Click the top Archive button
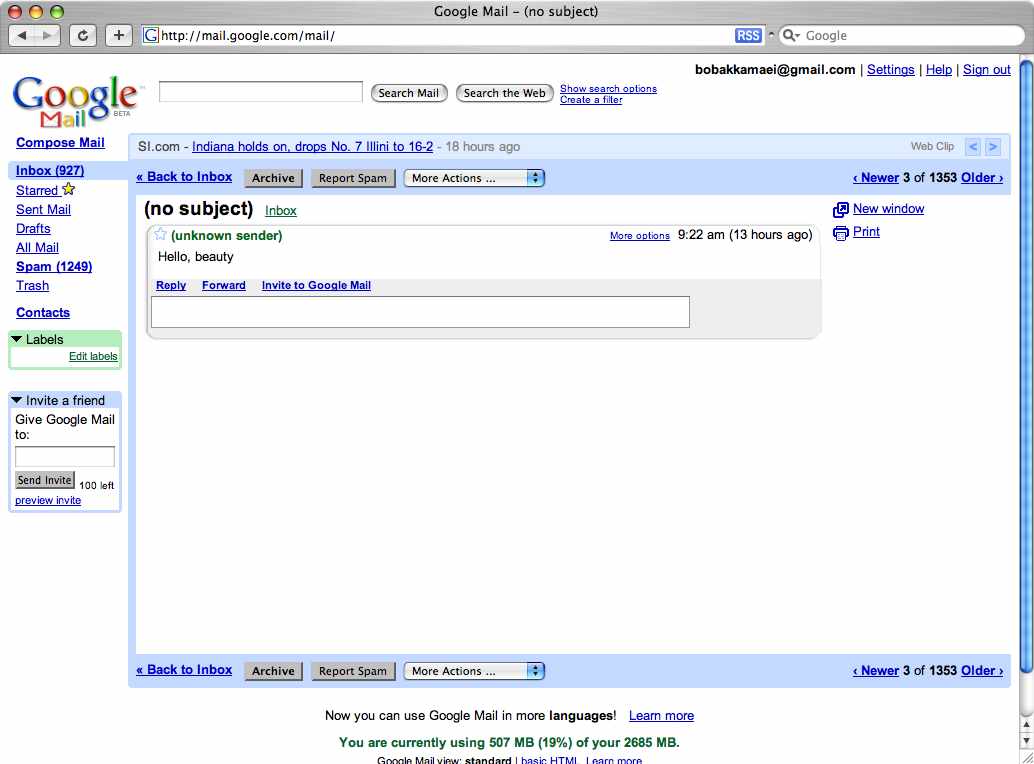1034x764 pixels. click(273, 178)
